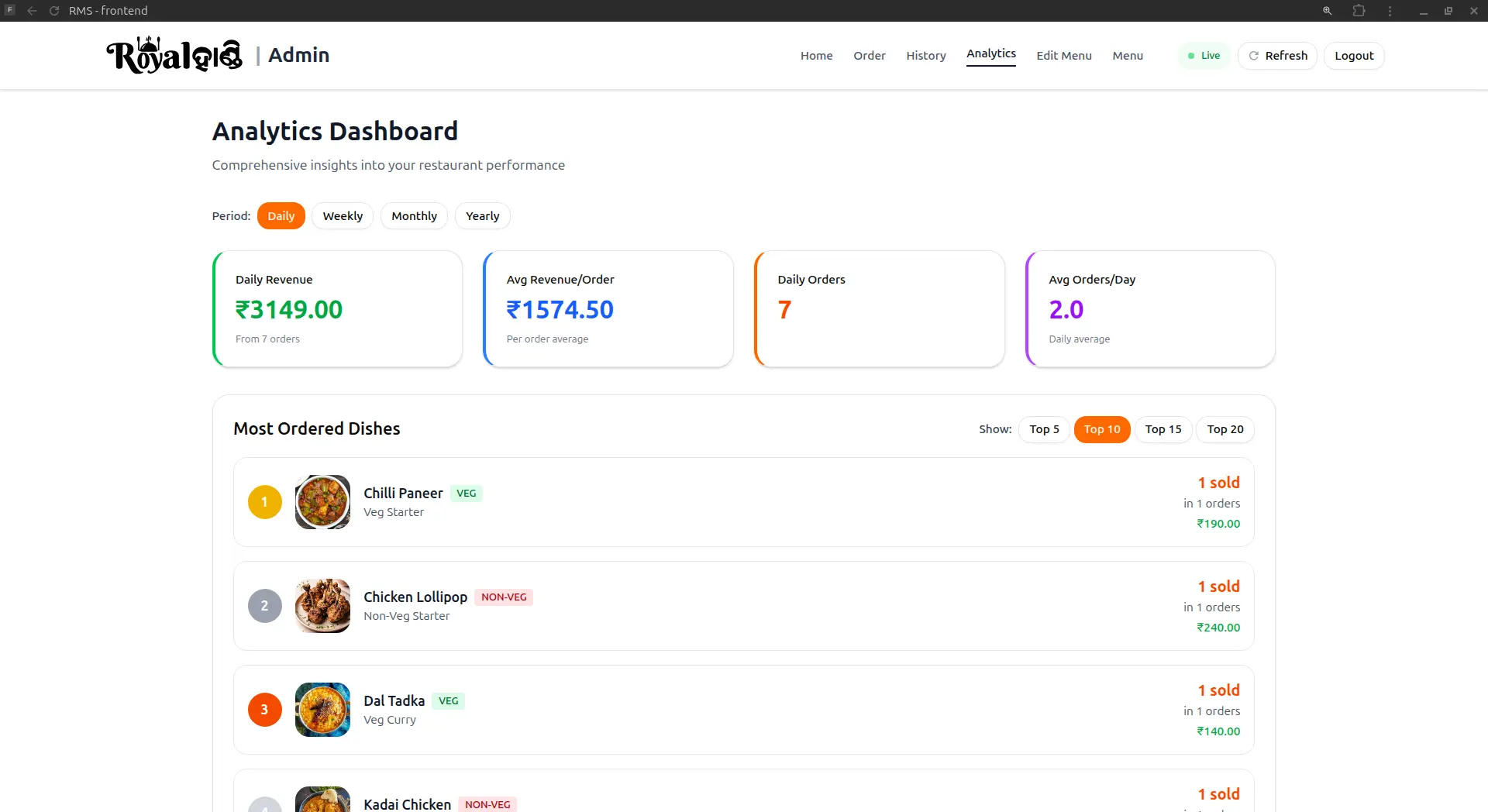The width and height of the screenshot is (1488, 812).
Task: Open the Kadai Chicken dish thumbnail
Action: [x=322, y=800]
